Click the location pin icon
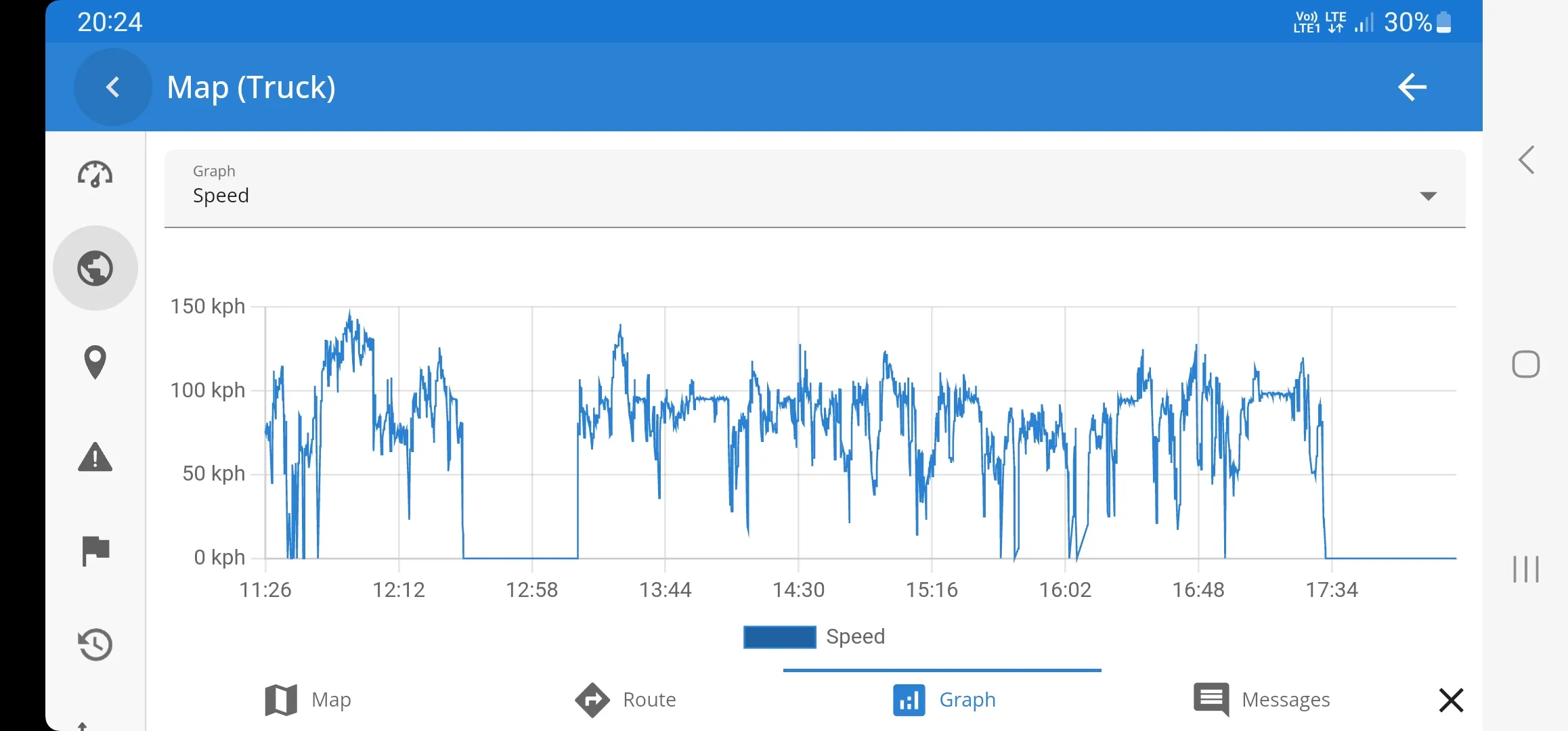The height and width of the screenshot is (731, 1568). 96,362
